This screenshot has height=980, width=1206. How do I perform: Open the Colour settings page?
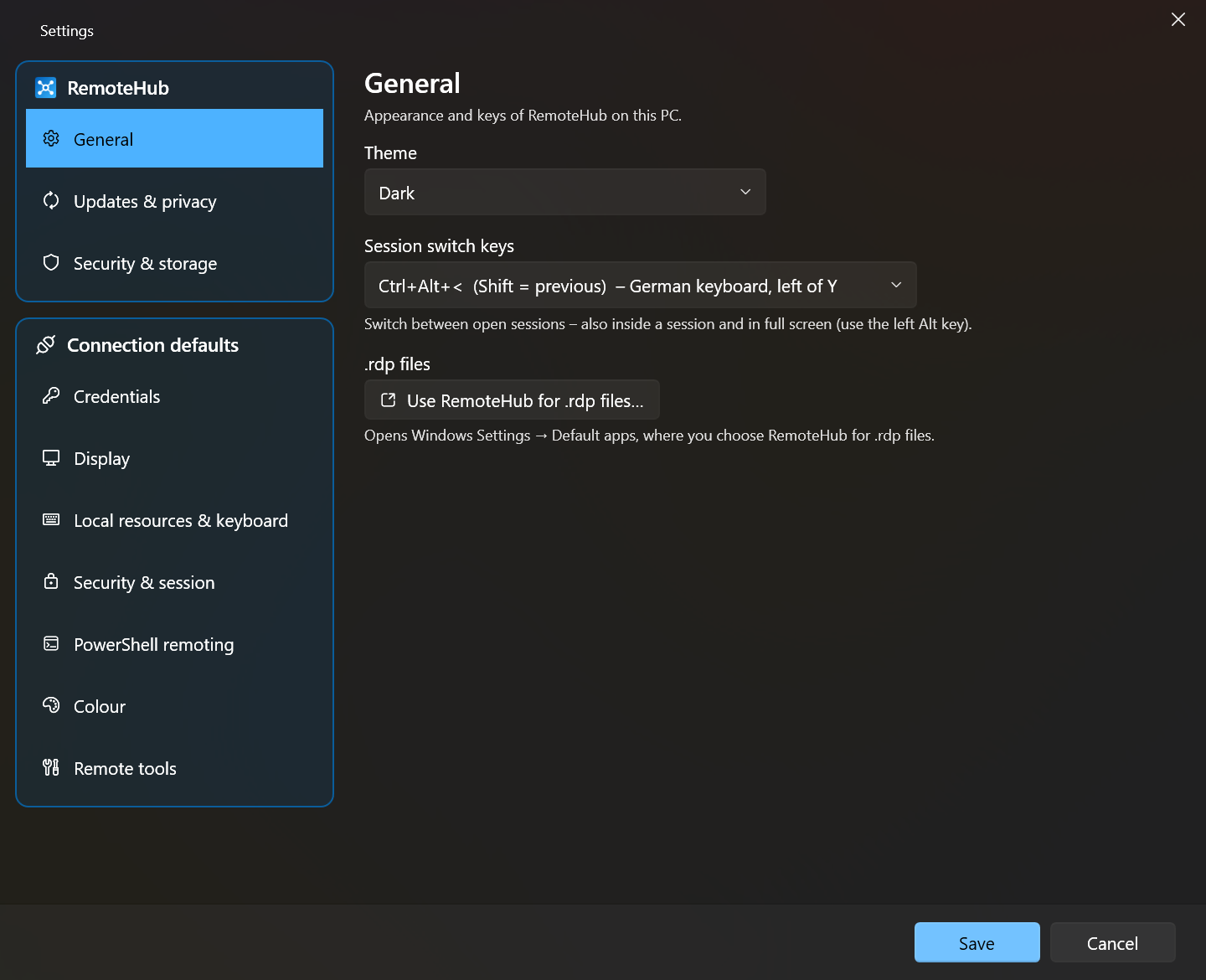174,706
